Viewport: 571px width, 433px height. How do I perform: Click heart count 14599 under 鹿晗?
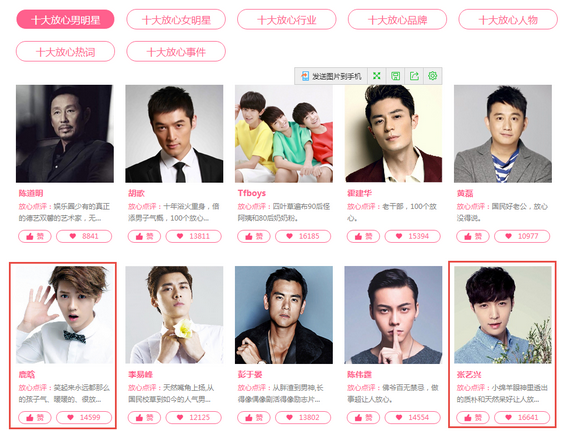tap(84, 417)
